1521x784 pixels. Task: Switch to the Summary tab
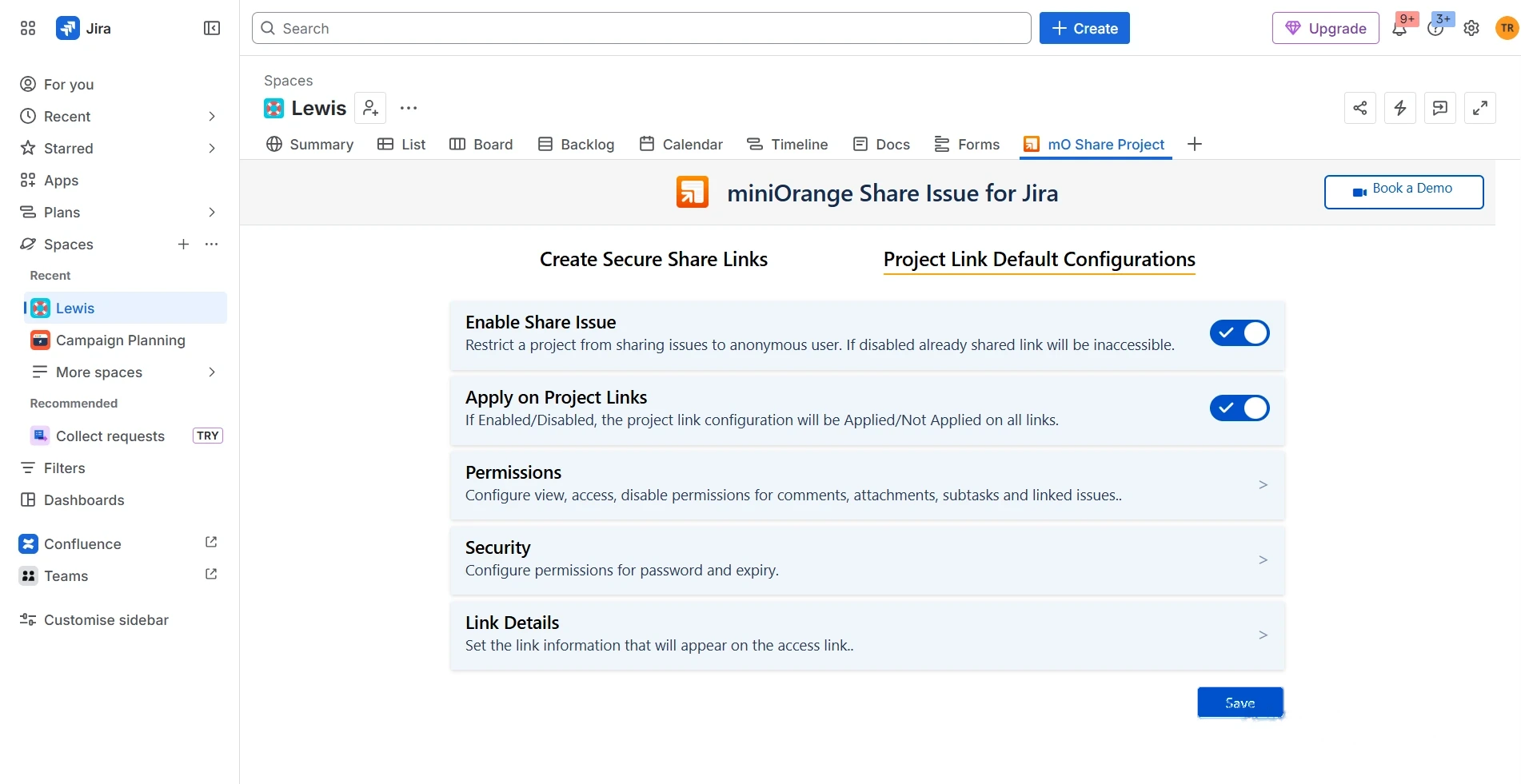click(310, 144)
